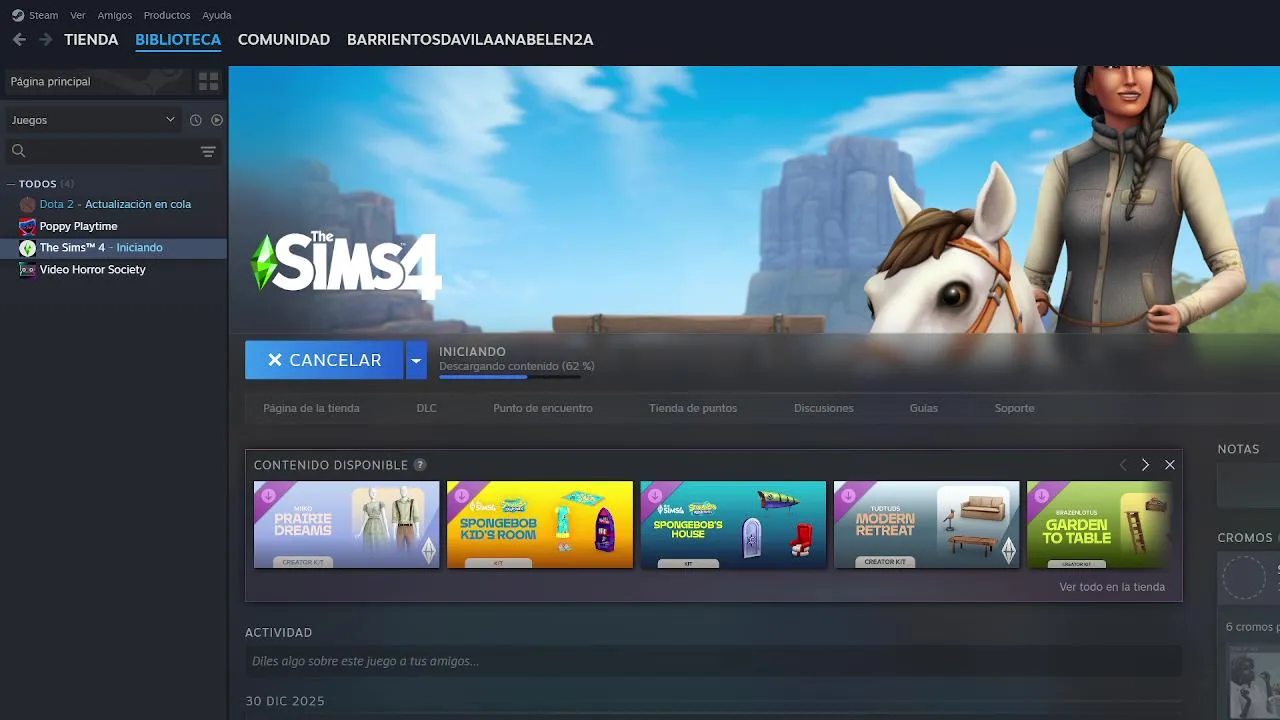
Task: Click the Dota 2 game icon
Action: 28,204
